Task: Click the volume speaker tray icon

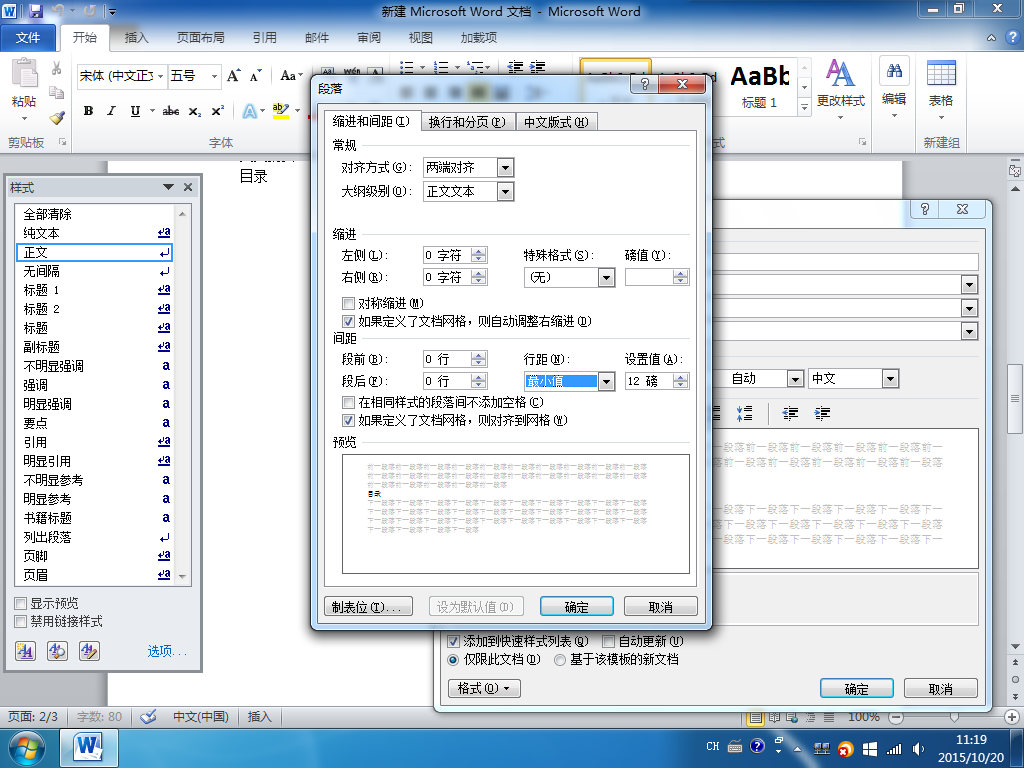Action: tap(918, 749)
